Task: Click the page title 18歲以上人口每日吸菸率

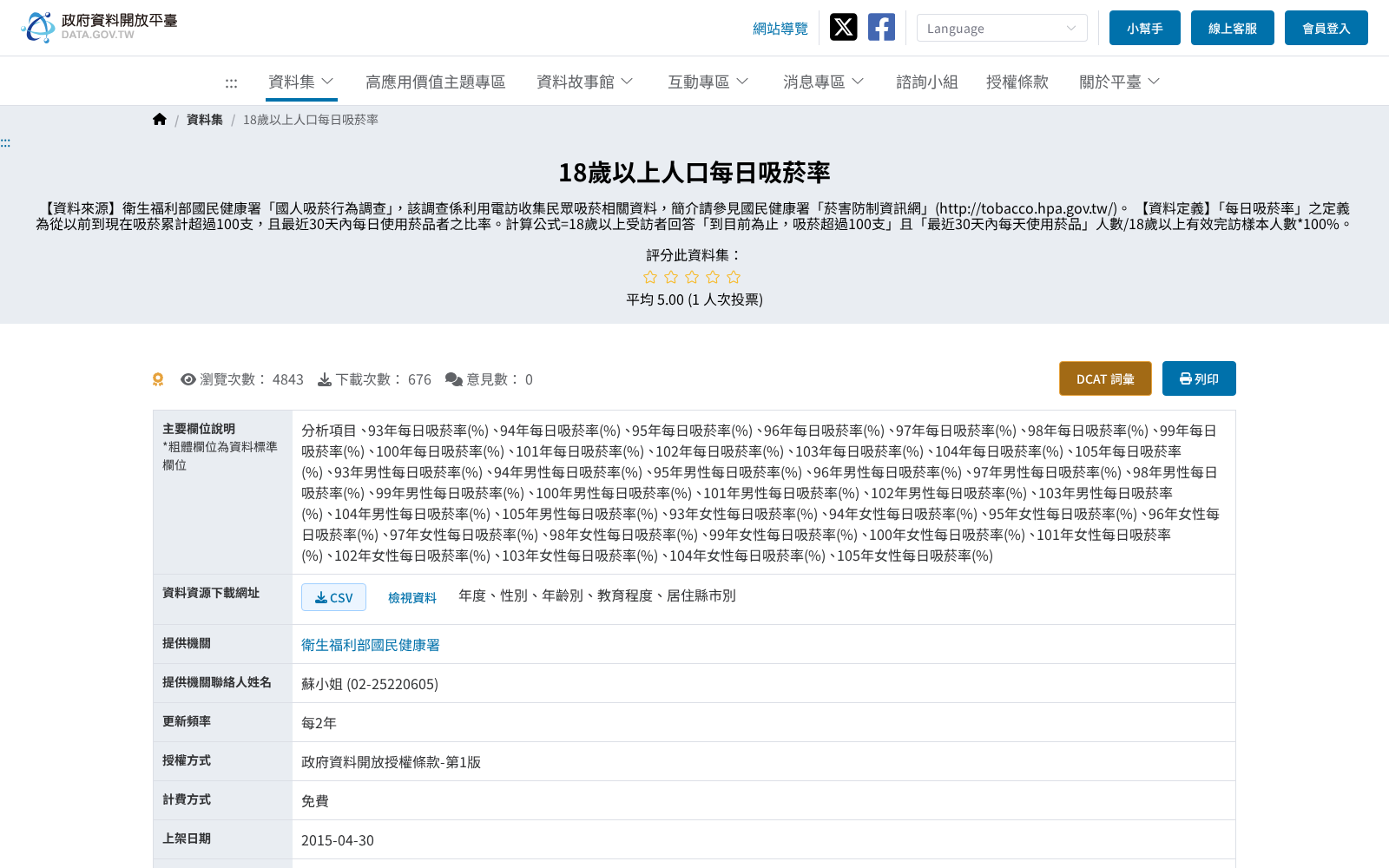Action: (694, 172)
